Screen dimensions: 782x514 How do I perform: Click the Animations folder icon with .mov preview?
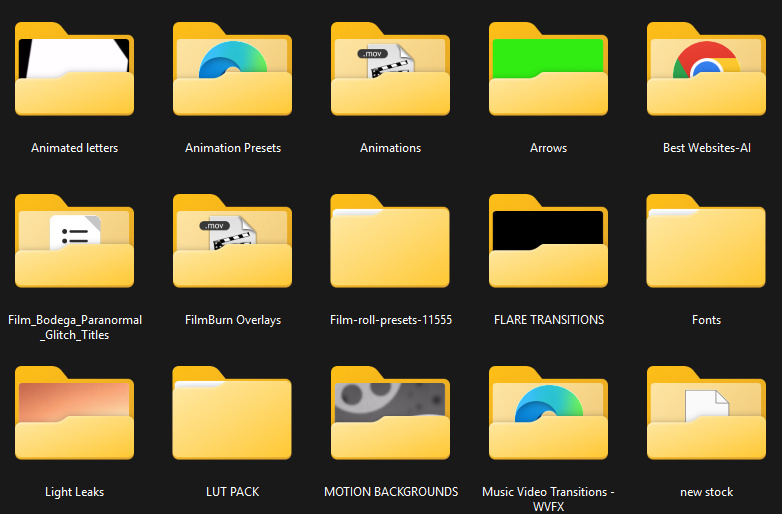(391, 69)
